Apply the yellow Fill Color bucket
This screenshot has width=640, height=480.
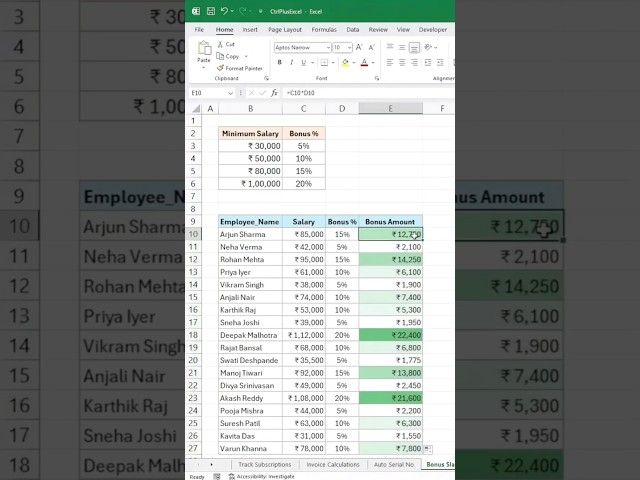point(345,62)
